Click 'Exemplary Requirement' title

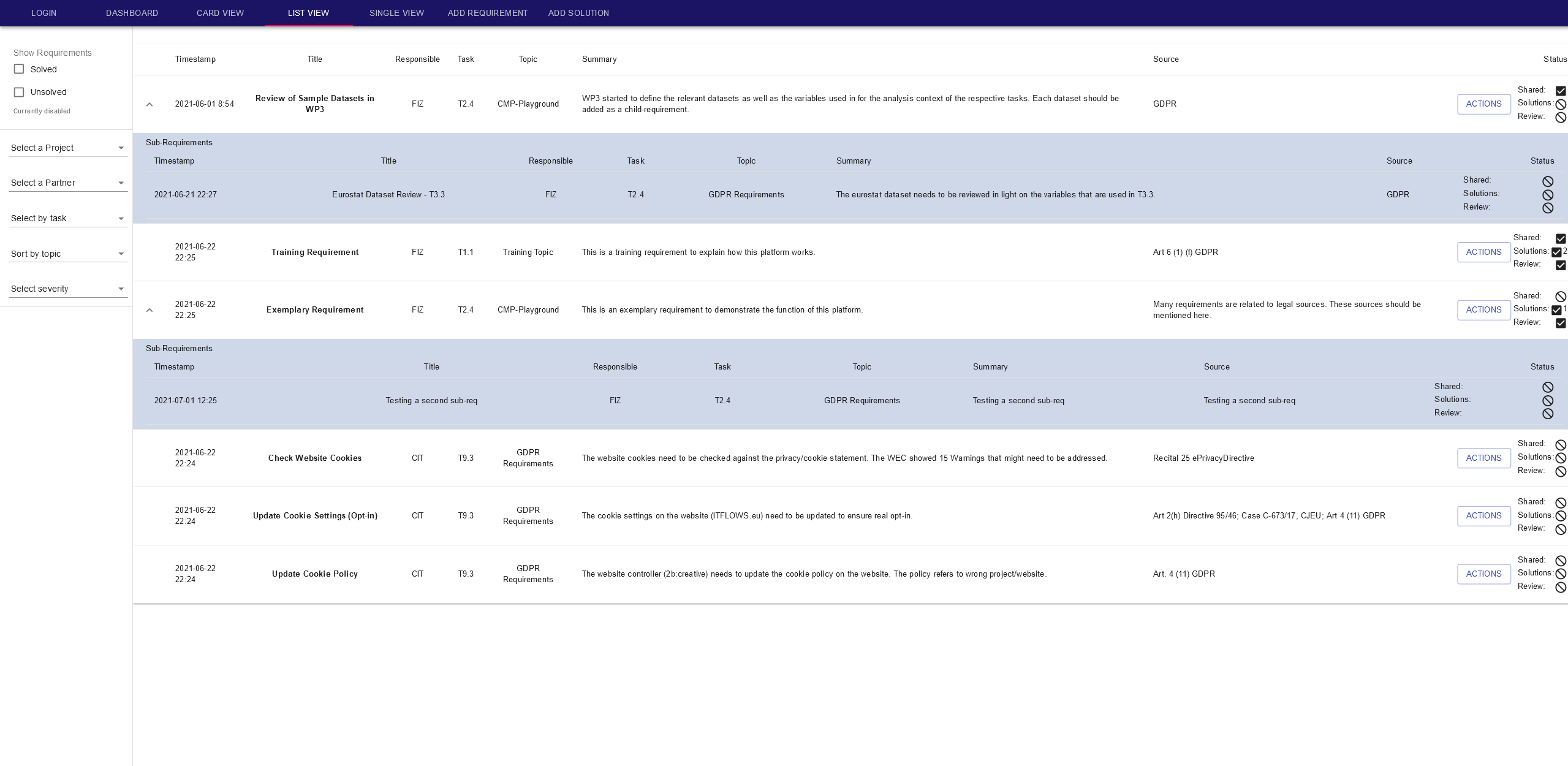(315, 310)
